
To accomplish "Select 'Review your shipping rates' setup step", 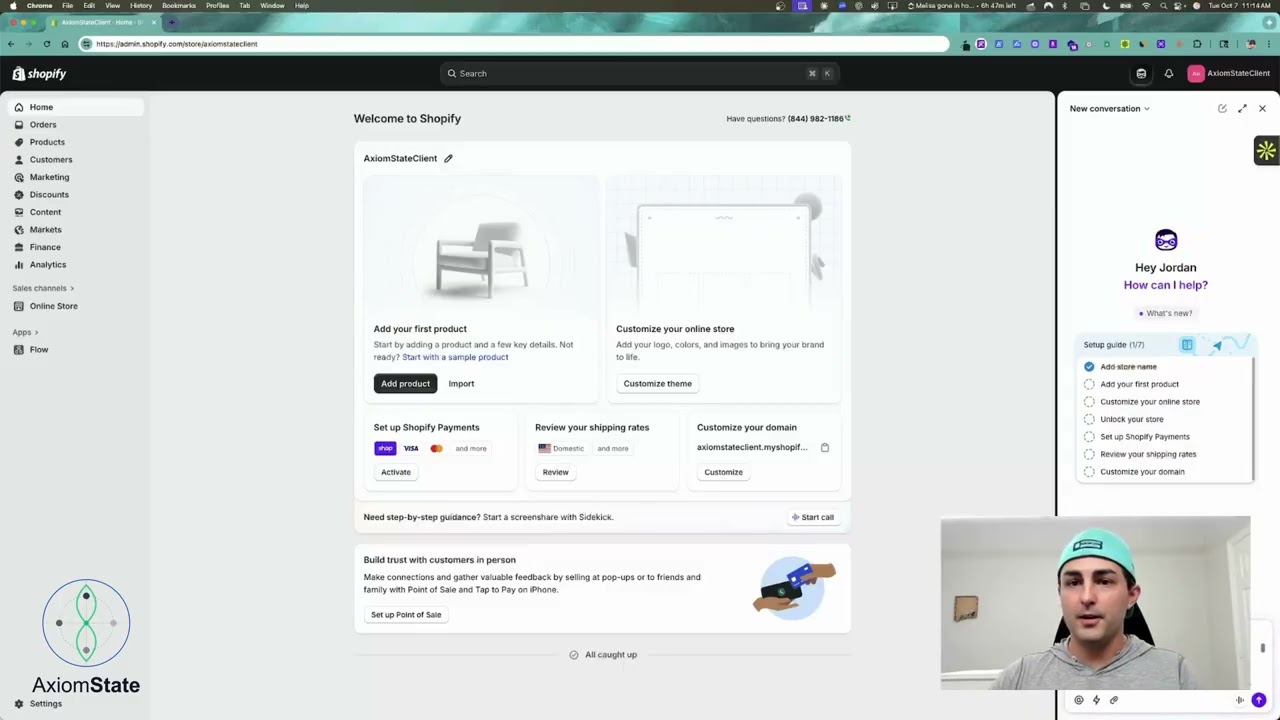I will pyautogui.click(x=1148, y=454).
